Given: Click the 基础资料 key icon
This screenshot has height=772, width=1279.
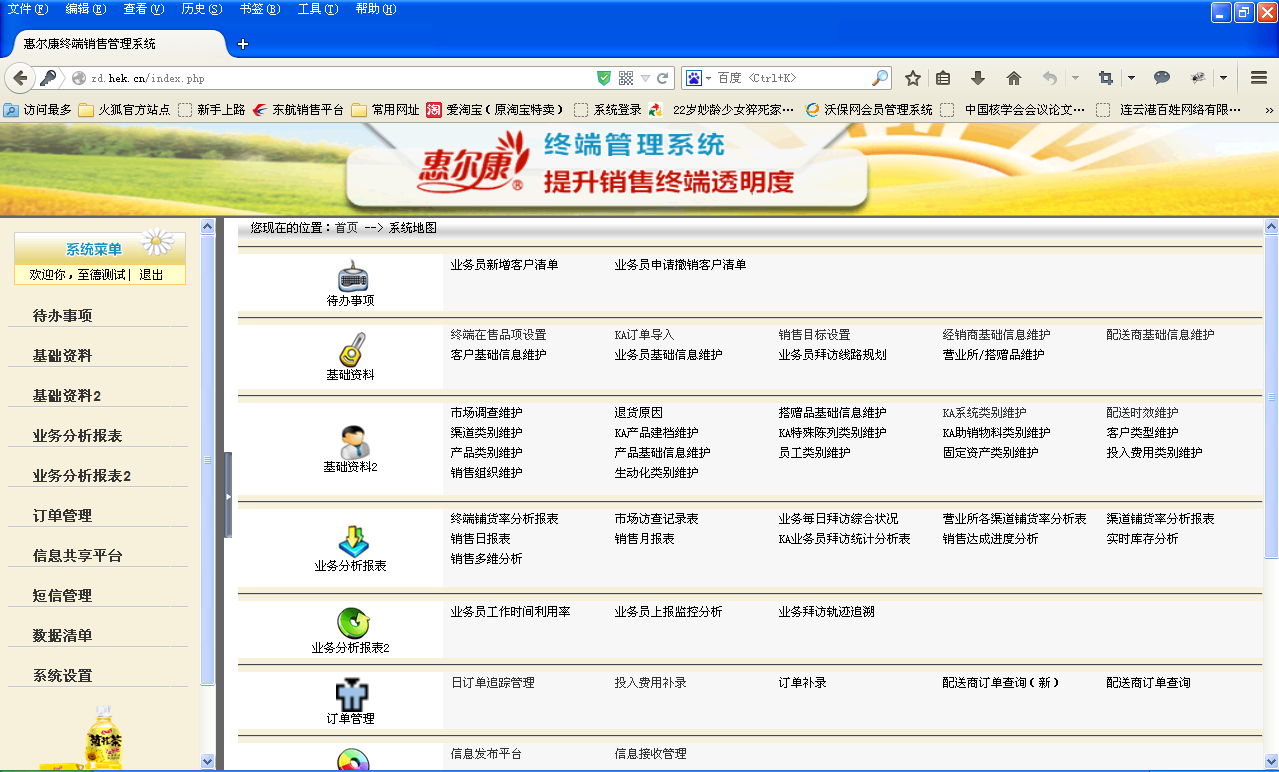Looking at the screenshot, I should [351, 349].
